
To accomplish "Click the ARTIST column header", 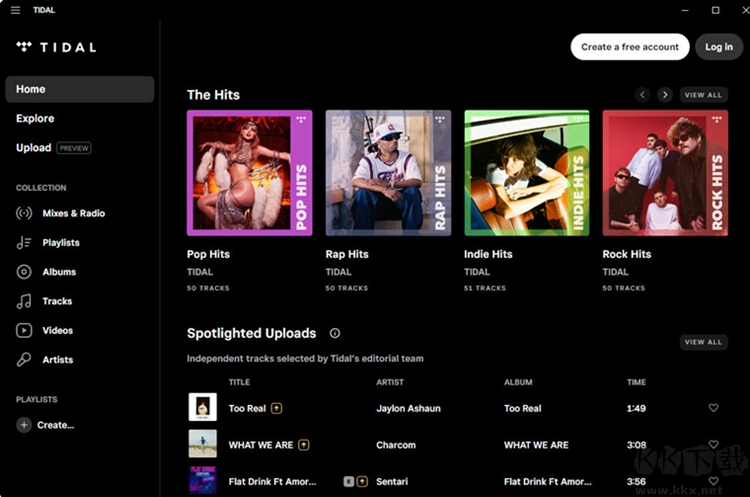I will point(390,382).
